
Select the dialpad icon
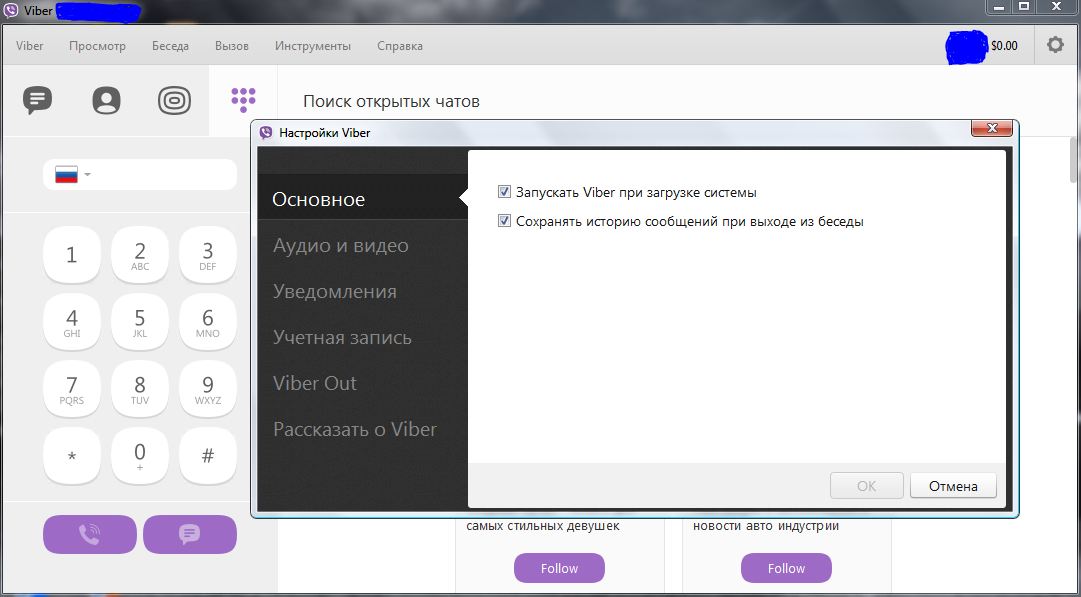(243, 99)
